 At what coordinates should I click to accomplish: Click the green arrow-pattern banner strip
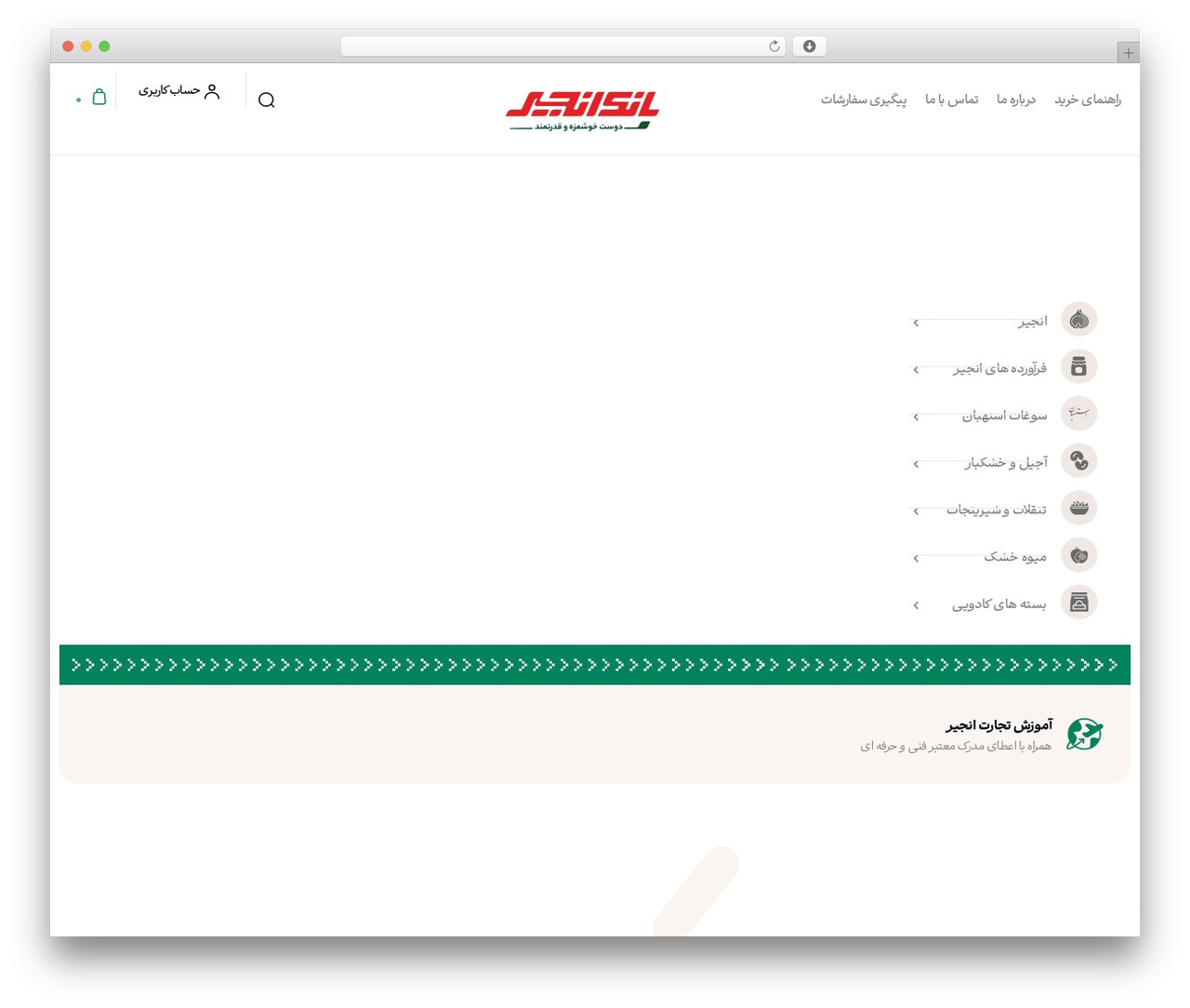(595, 665)
